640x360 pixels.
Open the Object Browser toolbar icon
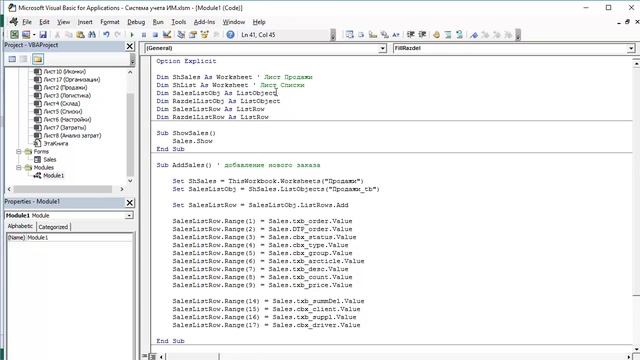(x=204, y=35)
